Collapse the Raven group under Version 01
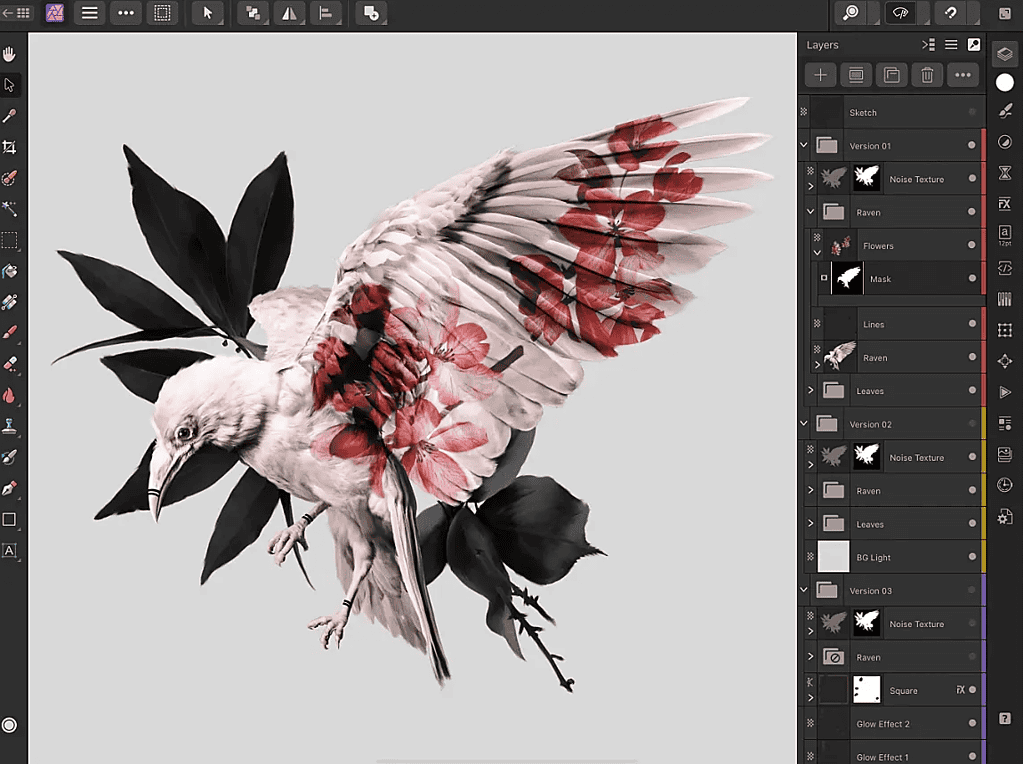Screen dimensions: 1023x764 tap(810, 211)
